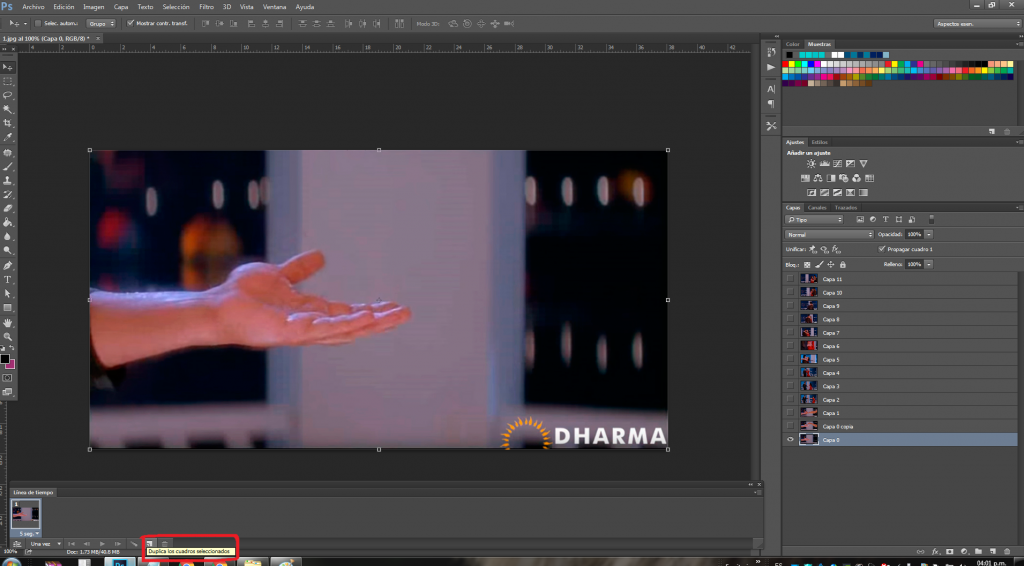Lock transparent pixels icon
The width and height of the screenshot is (1024, 566).
tap(807, 264)
